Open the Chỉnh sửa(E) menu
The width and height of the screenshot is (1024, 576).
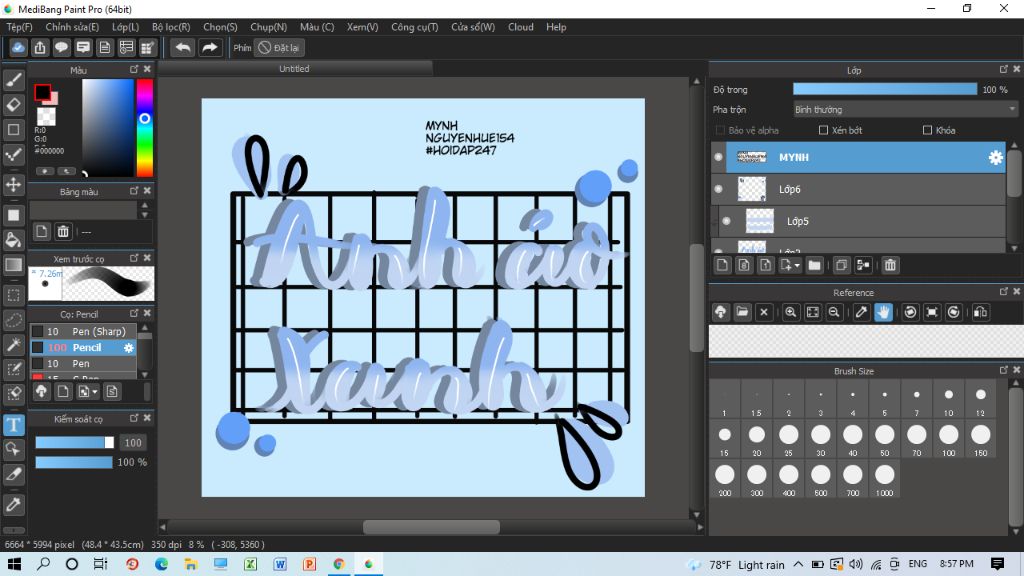coord(72,27)
